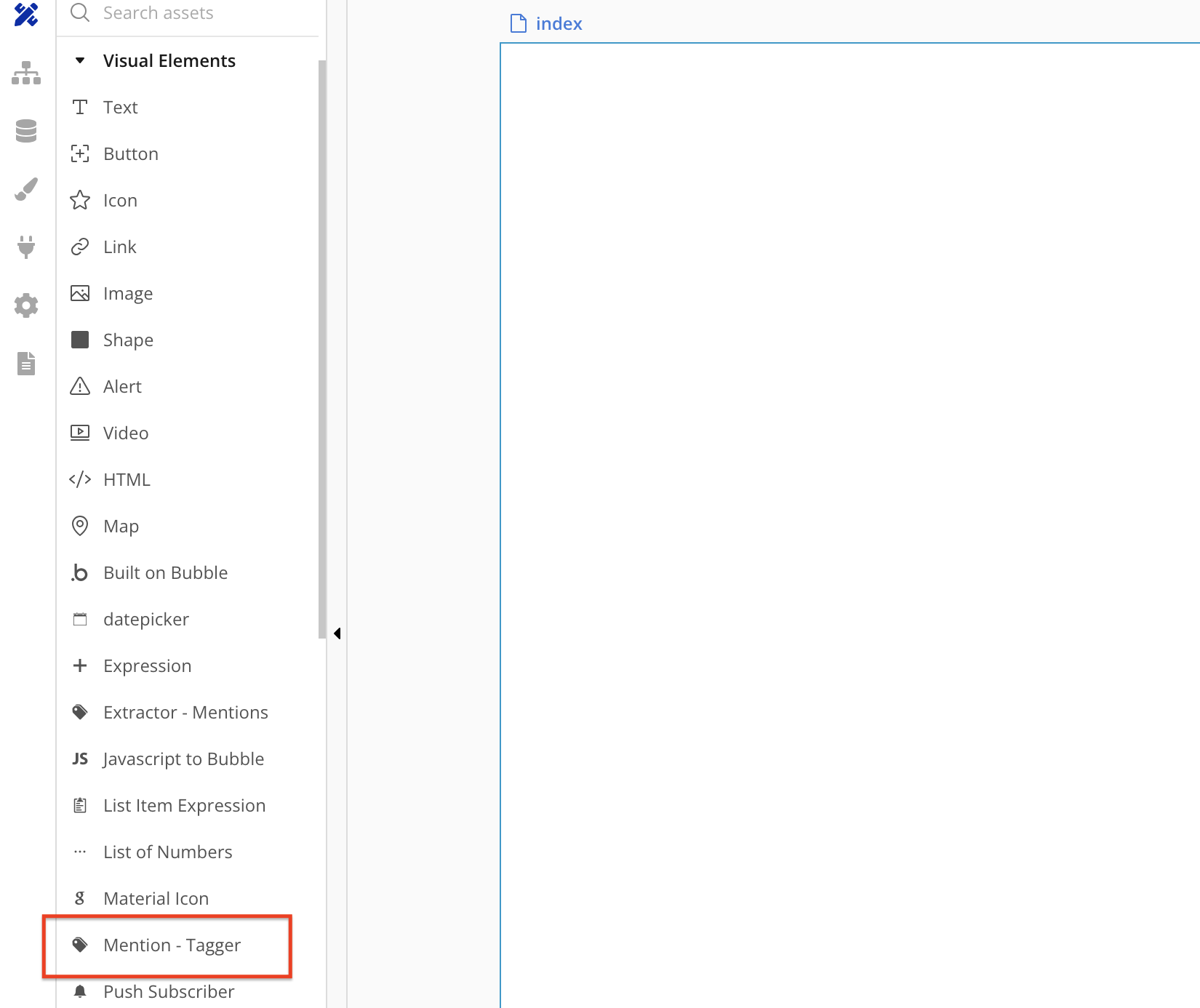The image size is (1200, 1008).
Task: Click the page icon beside index
Action: click(x=519, y=23)
